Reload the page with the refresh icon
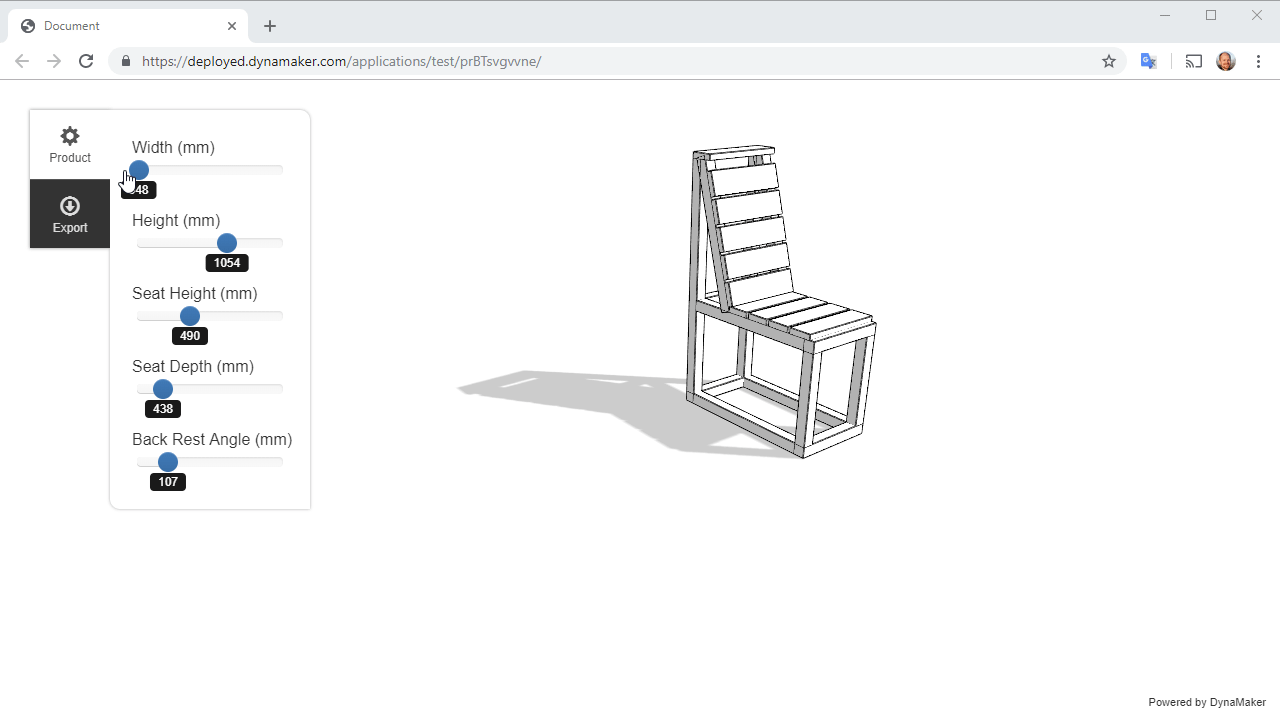Viewport: 1280px width, 720px height. click(x=86, y=61)
